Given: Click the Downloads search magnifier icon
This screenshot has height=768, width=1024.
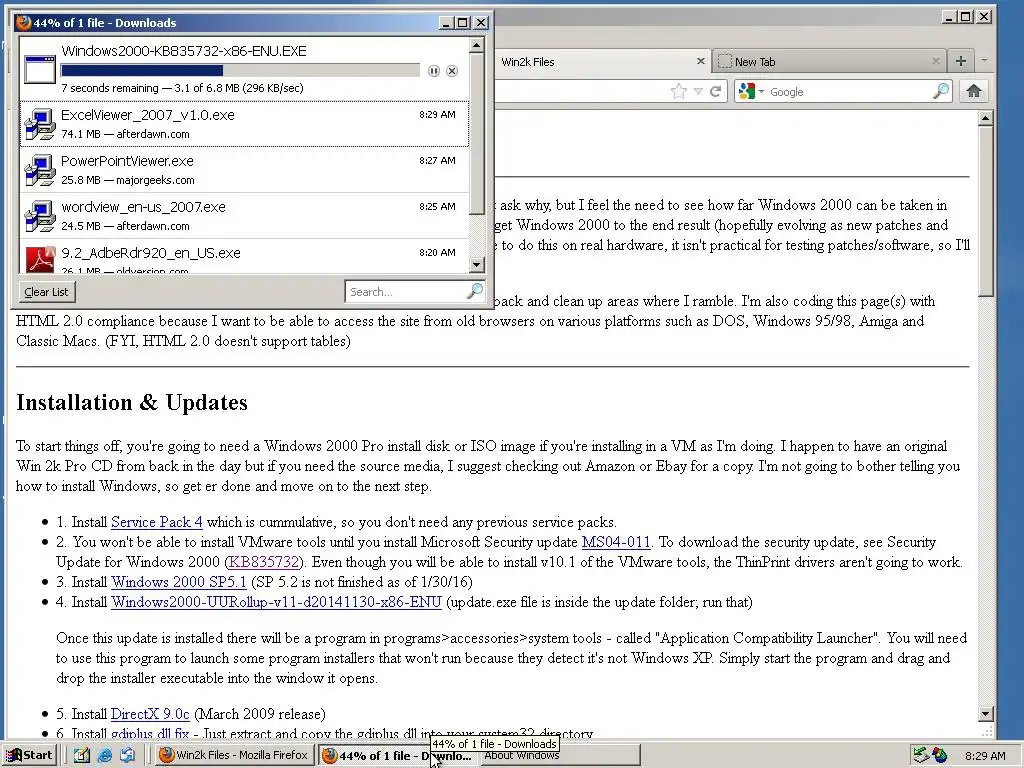Looking at the screenshot, I should [x=475, y=291].
